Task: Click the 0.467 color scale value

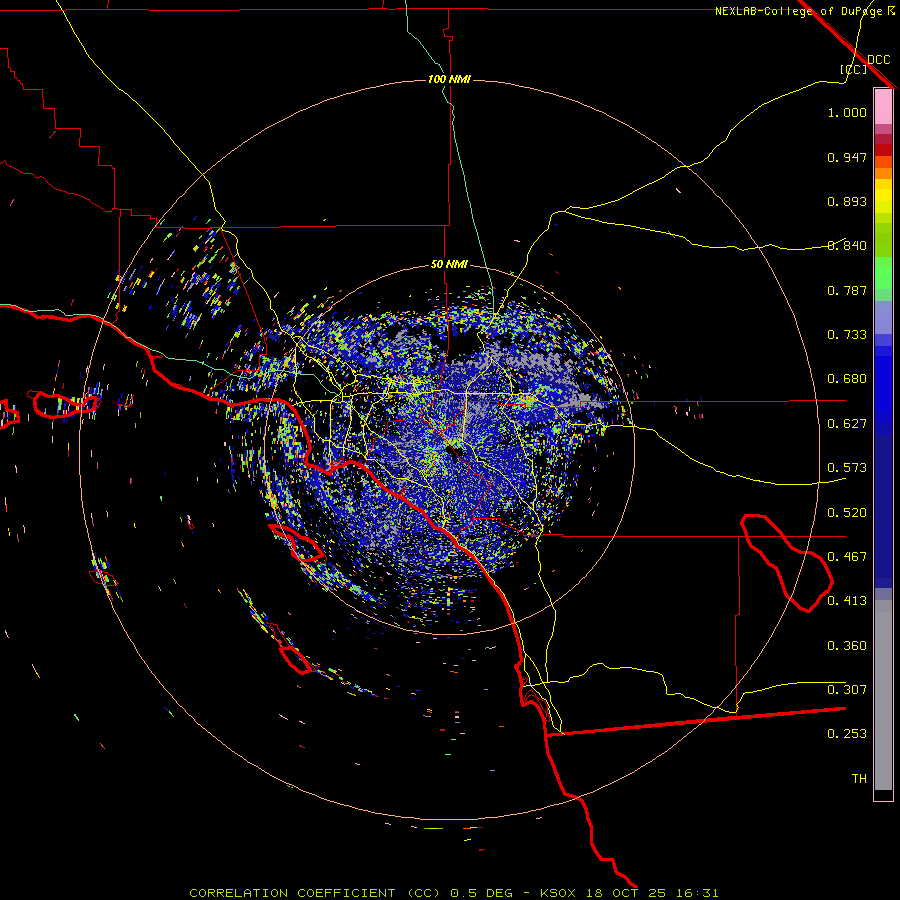Action: coord(847,557)
